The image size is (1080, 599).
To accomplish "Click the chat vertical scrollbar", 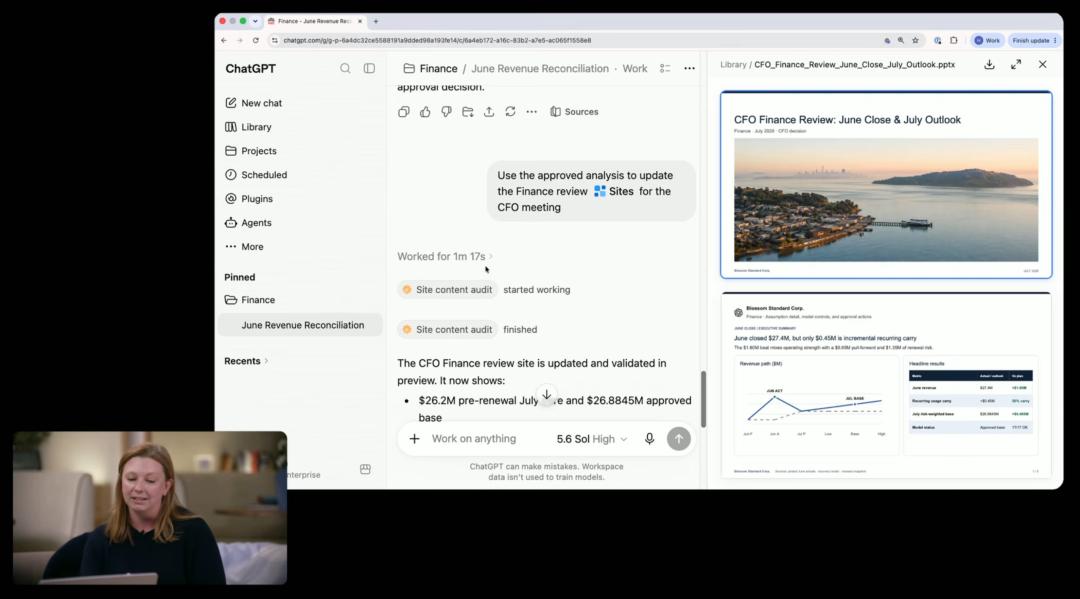I will coord(703,399).
